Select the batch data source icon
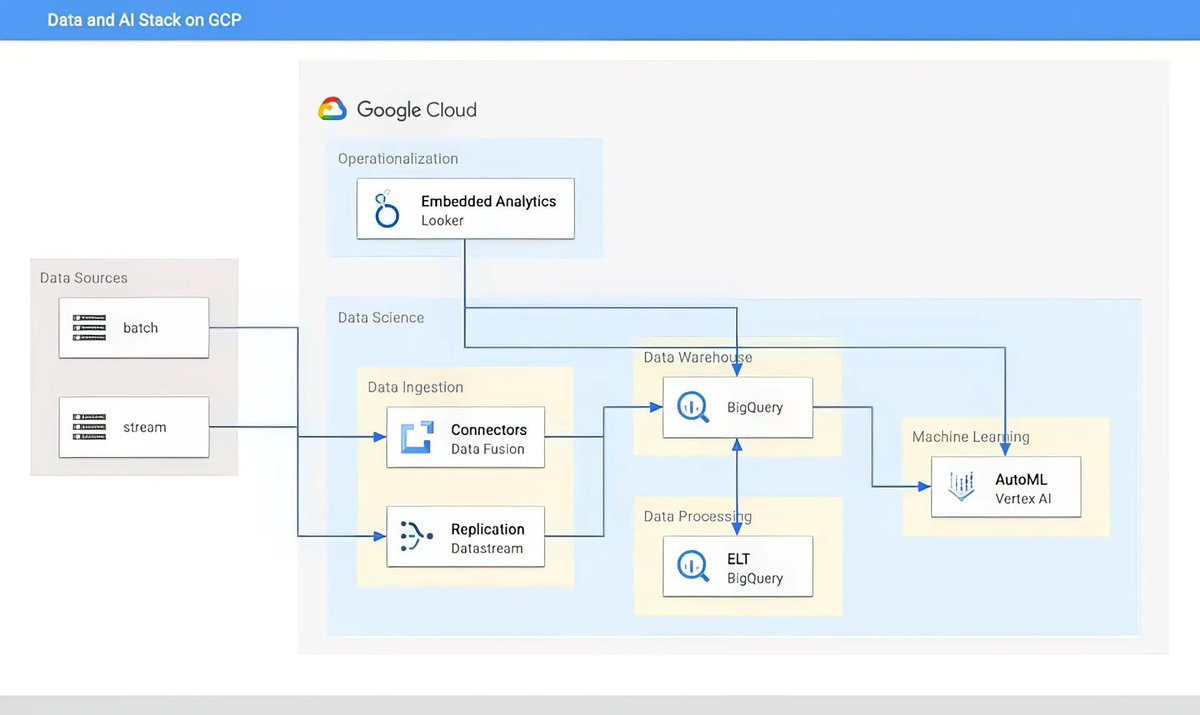 pos(90,327)
